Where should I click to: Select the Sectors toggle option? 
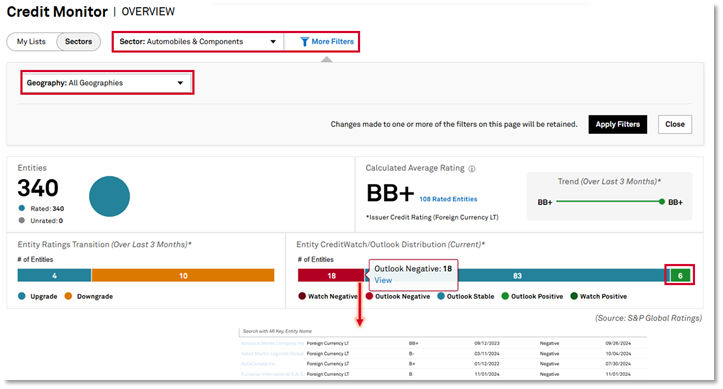(78, 41)
